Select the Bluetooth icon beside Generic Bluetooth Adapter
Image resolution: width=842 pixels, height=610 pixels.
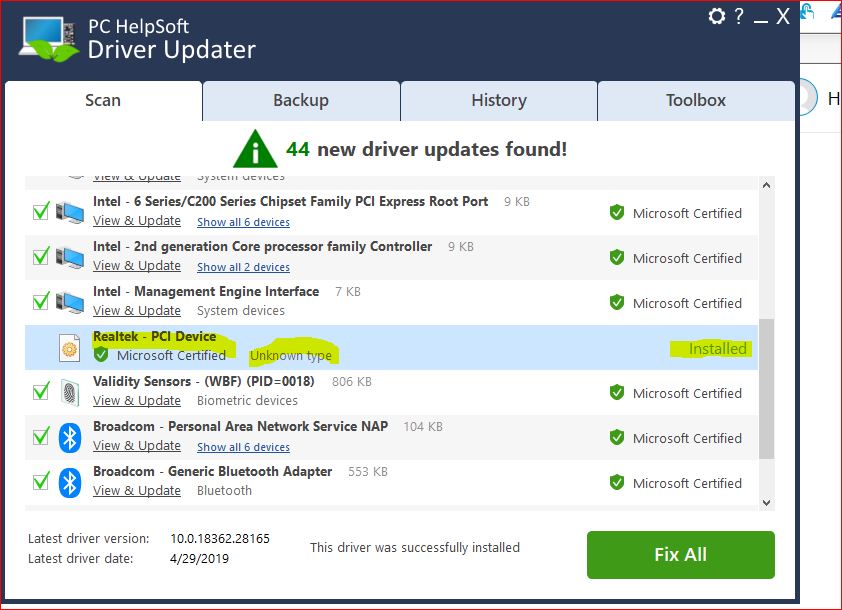[x=69, y=481]
